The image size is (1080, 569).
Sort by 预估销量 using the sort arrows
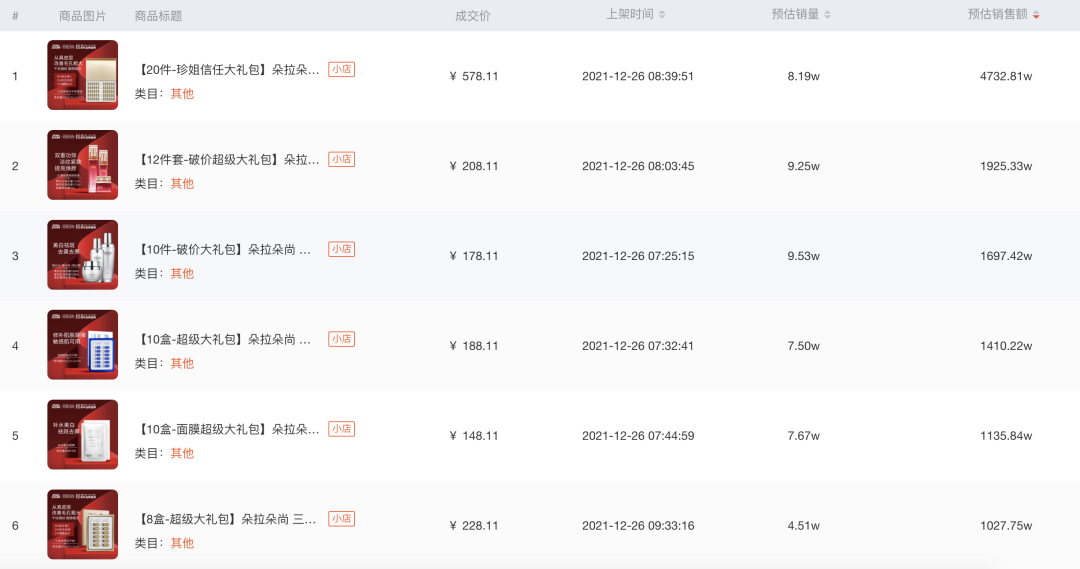click(x=827, y=14)
